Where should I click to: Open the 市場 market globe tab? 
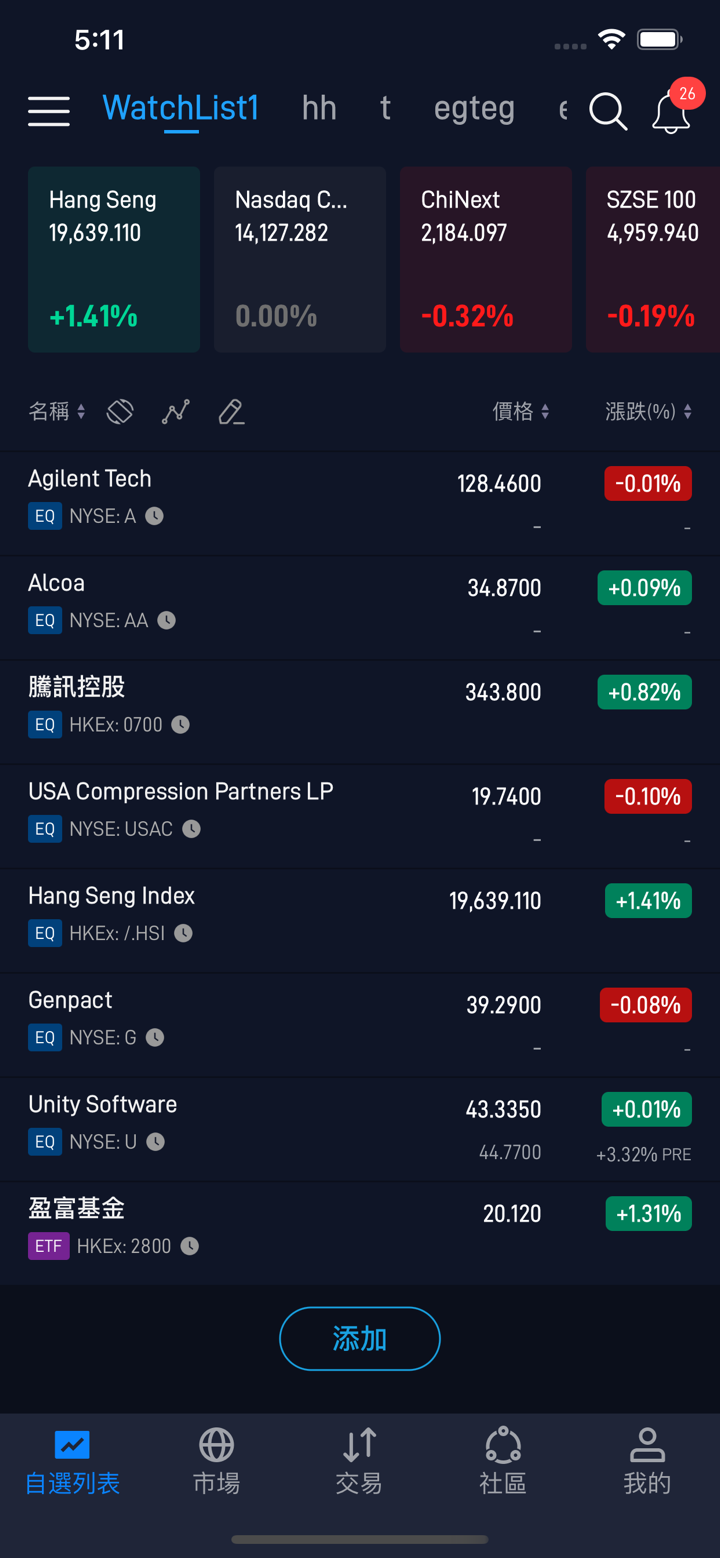pos(216,1461)
